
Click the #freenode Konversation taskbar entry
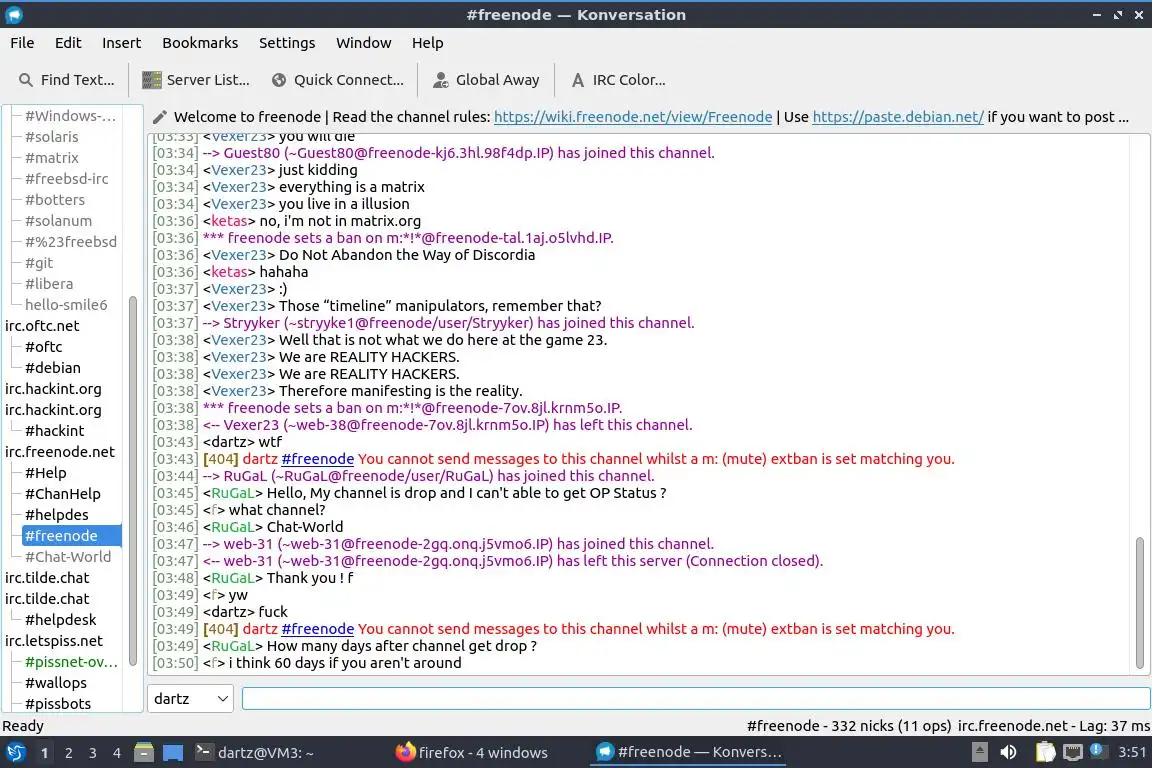click(689, 753)
